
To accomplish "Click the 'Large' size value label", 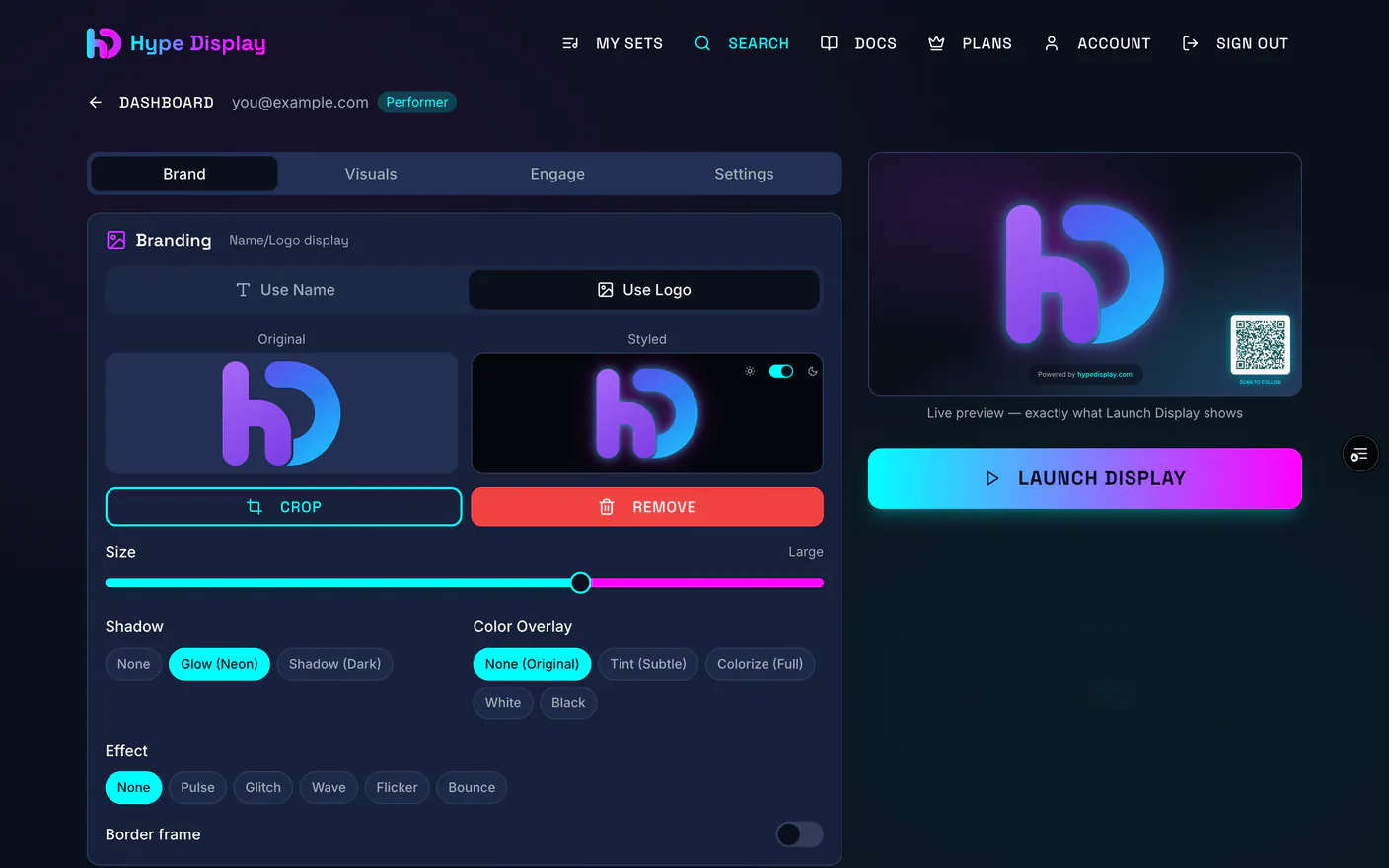I will (x=806, y=552).
